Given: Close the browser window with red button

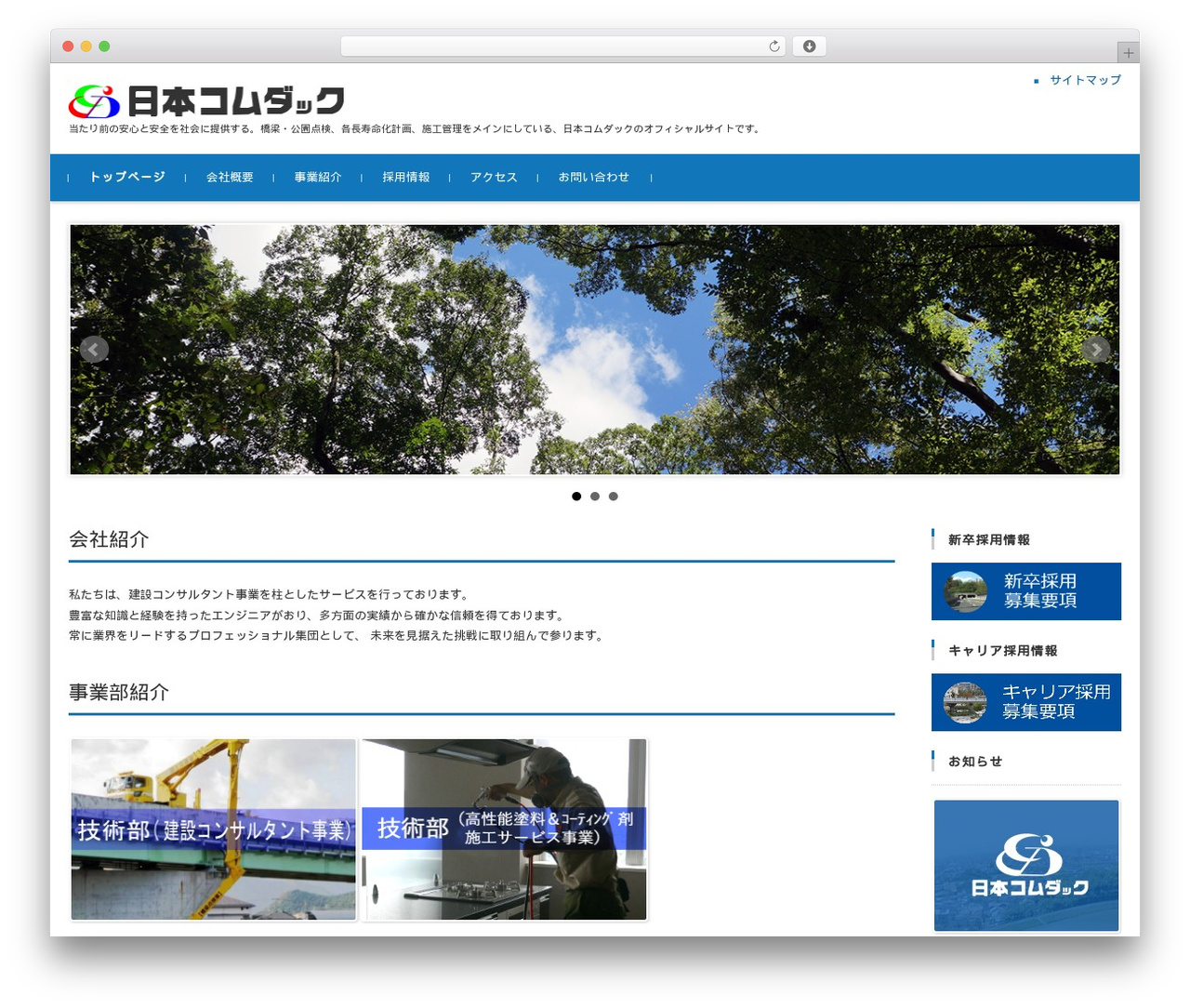Looking at the screenshot, I should pyautogui.click(x=68, y=46).
